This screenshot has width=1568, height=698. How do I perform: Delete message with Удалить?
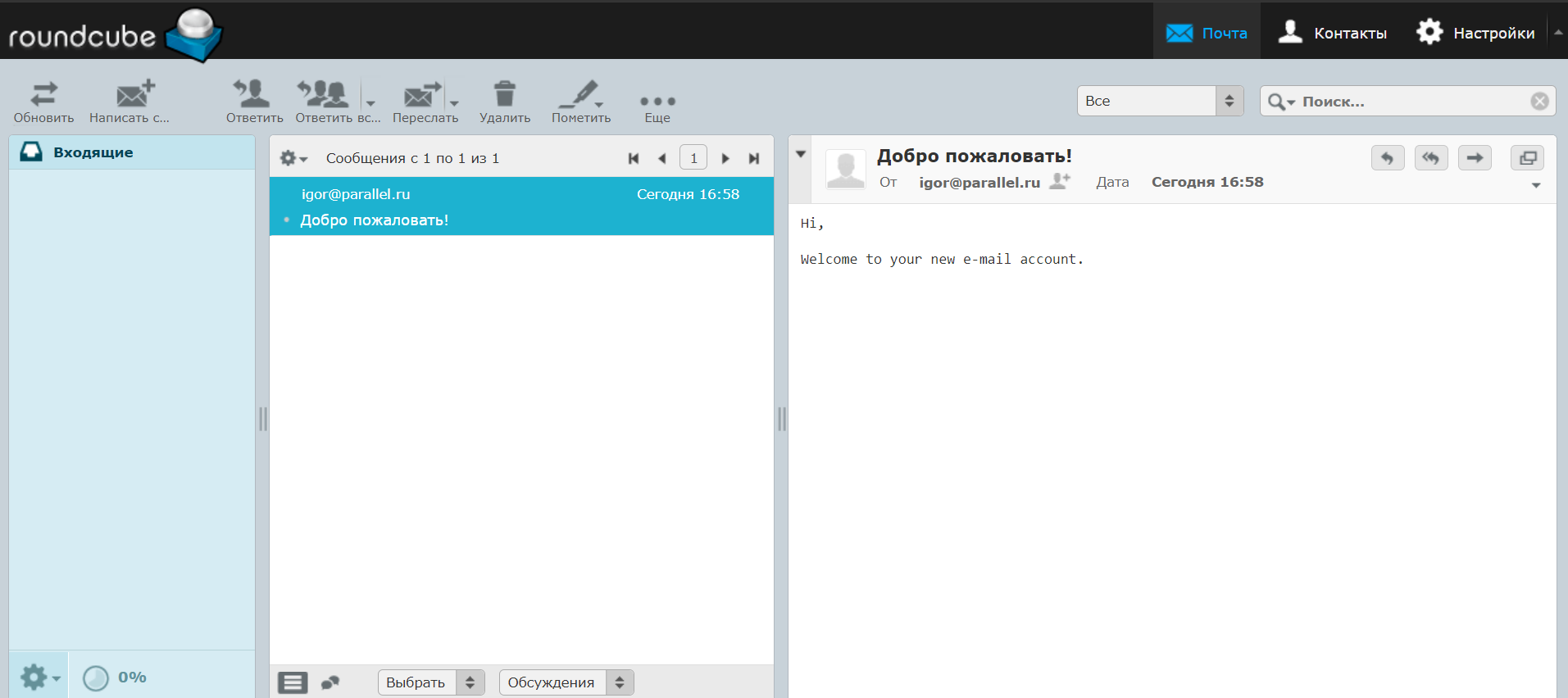point(505,102)
